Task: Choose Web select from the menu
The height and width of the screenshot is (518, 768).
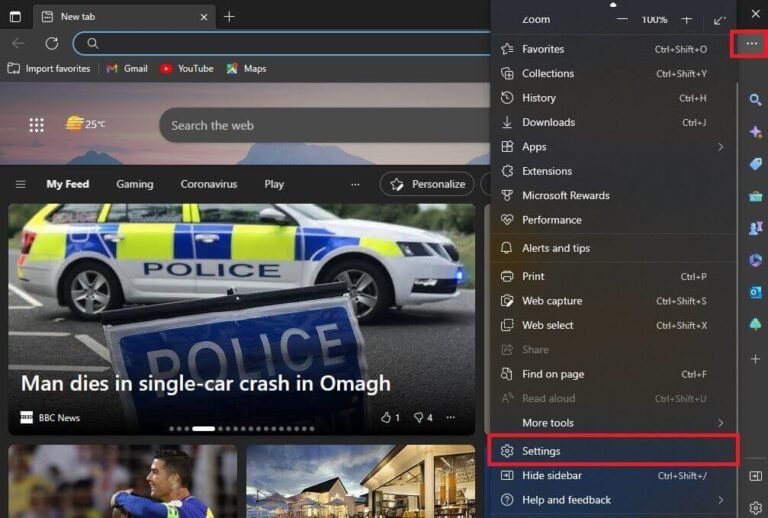Action: pyautogui.click(x=613, y=325)
